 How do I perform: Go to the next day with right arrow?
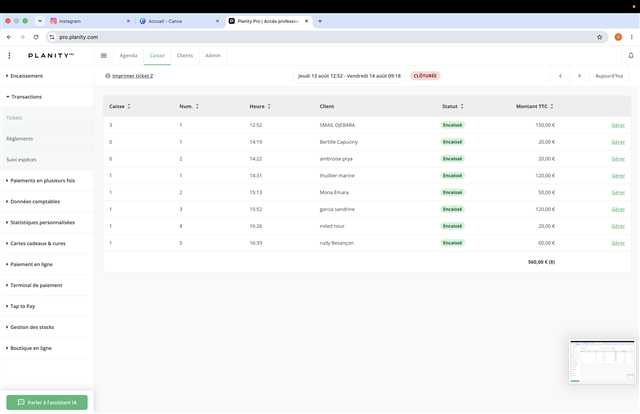click(579, 76)
